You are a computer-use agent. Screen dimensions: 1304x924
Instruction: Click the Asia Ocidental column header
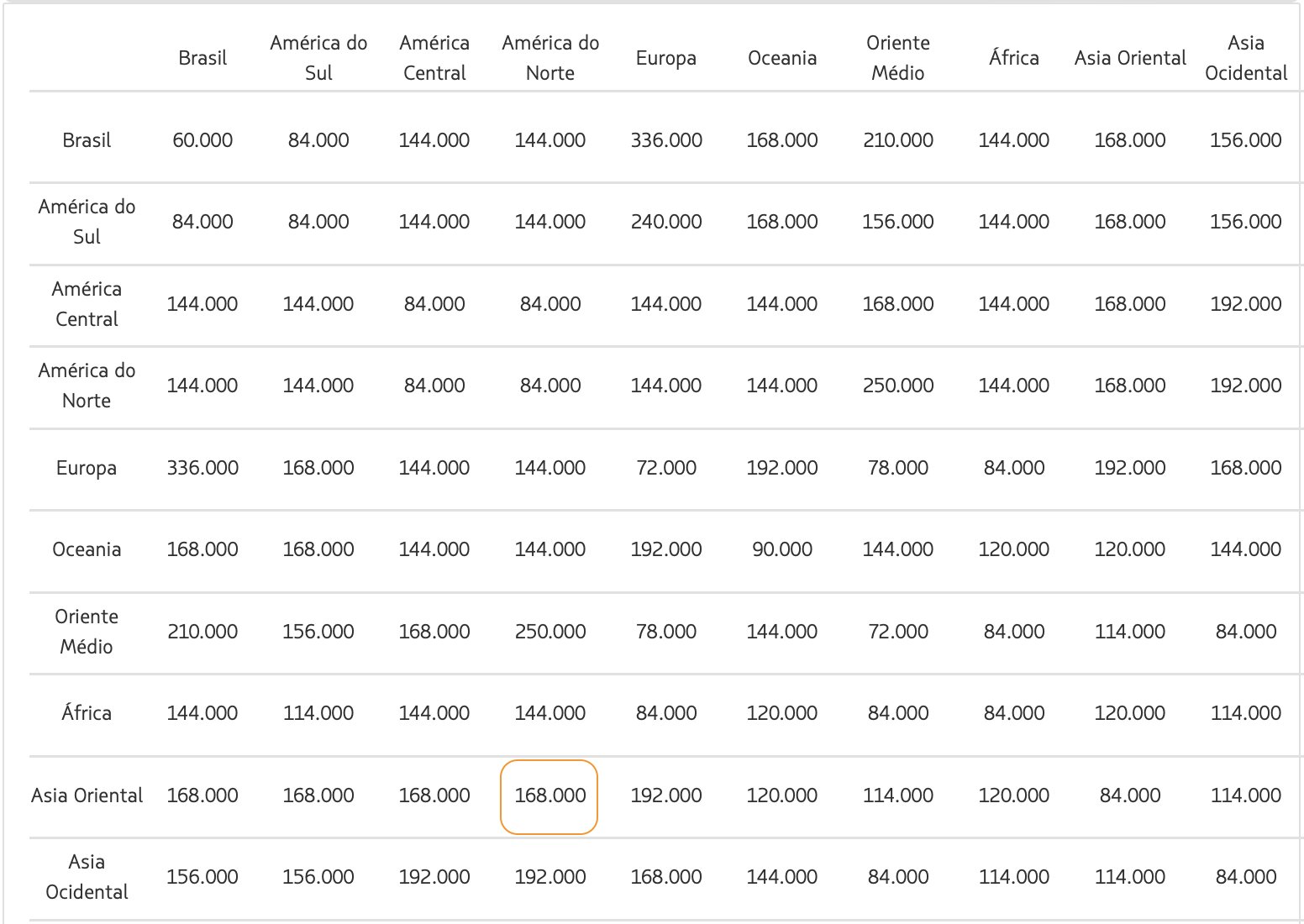pos(1245,58)
